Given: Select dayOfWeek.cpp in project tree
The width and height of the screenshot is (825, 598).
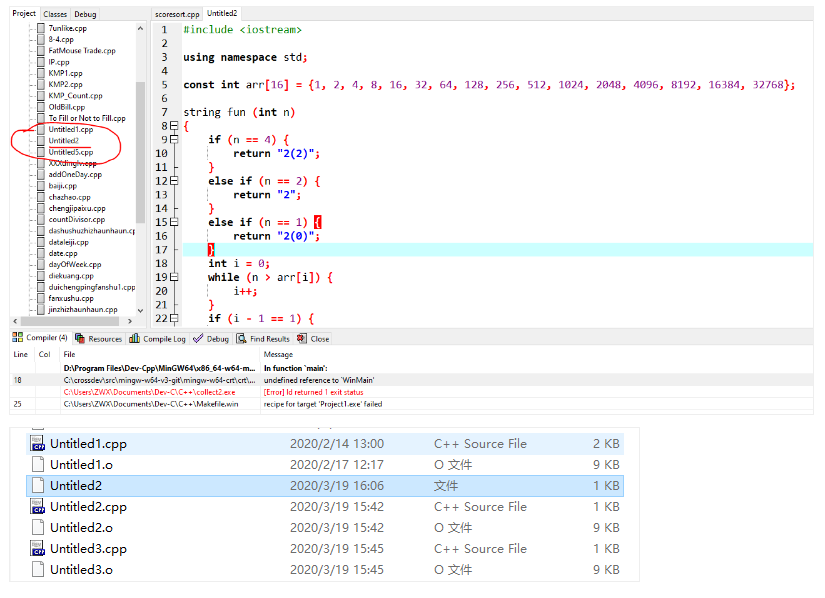Looking at the screenshot, I should tap(75, 265).
